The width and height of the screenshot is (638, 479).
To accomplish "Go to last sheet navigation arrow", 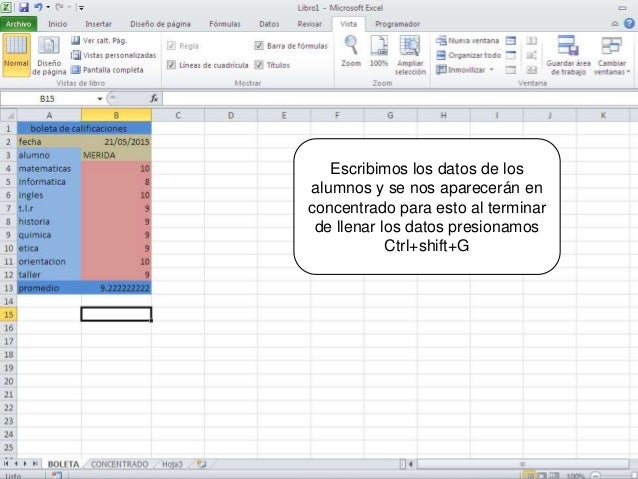I will (x=35, y=464).
